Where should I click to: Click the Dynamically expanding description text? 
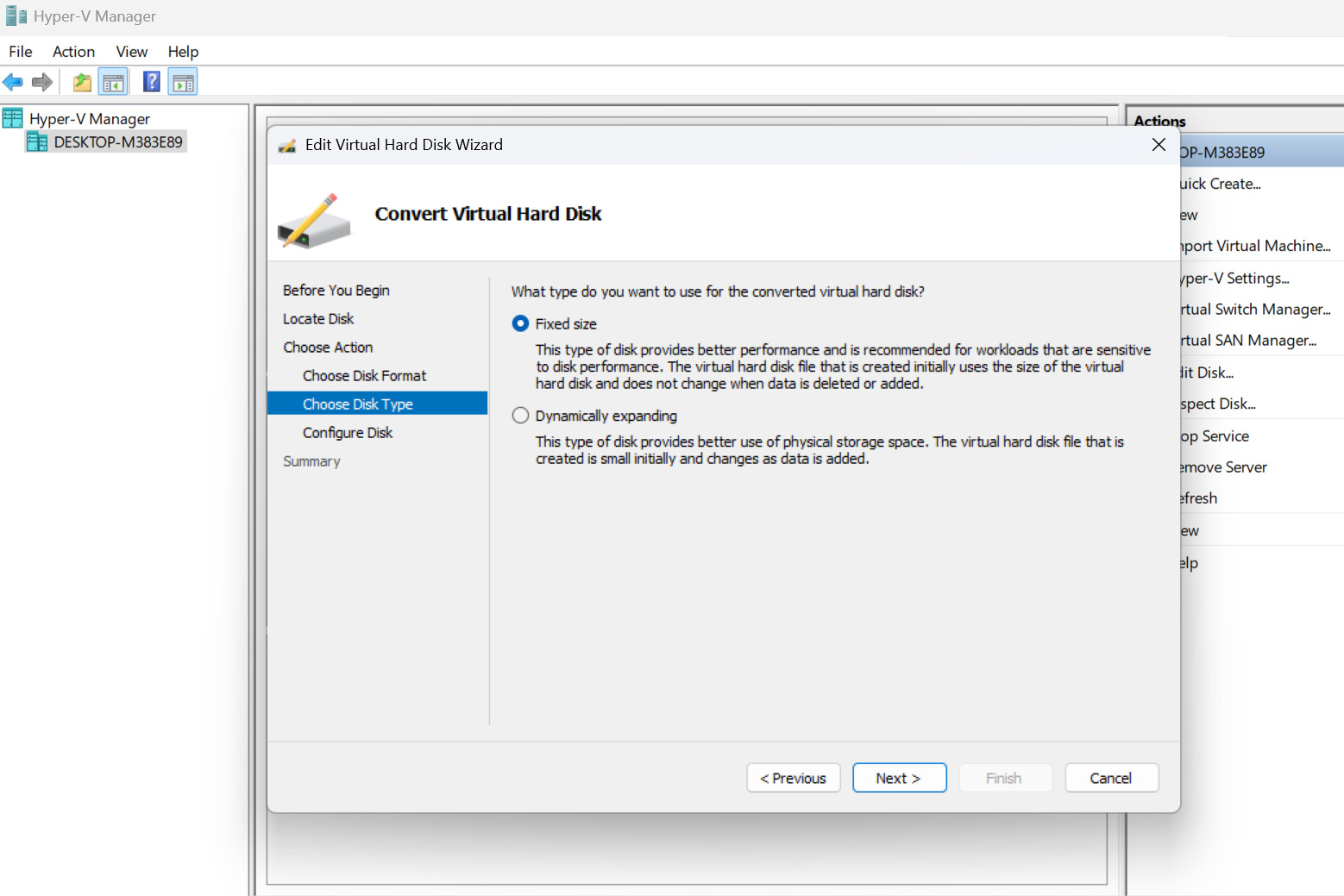(x=829, y=450)
